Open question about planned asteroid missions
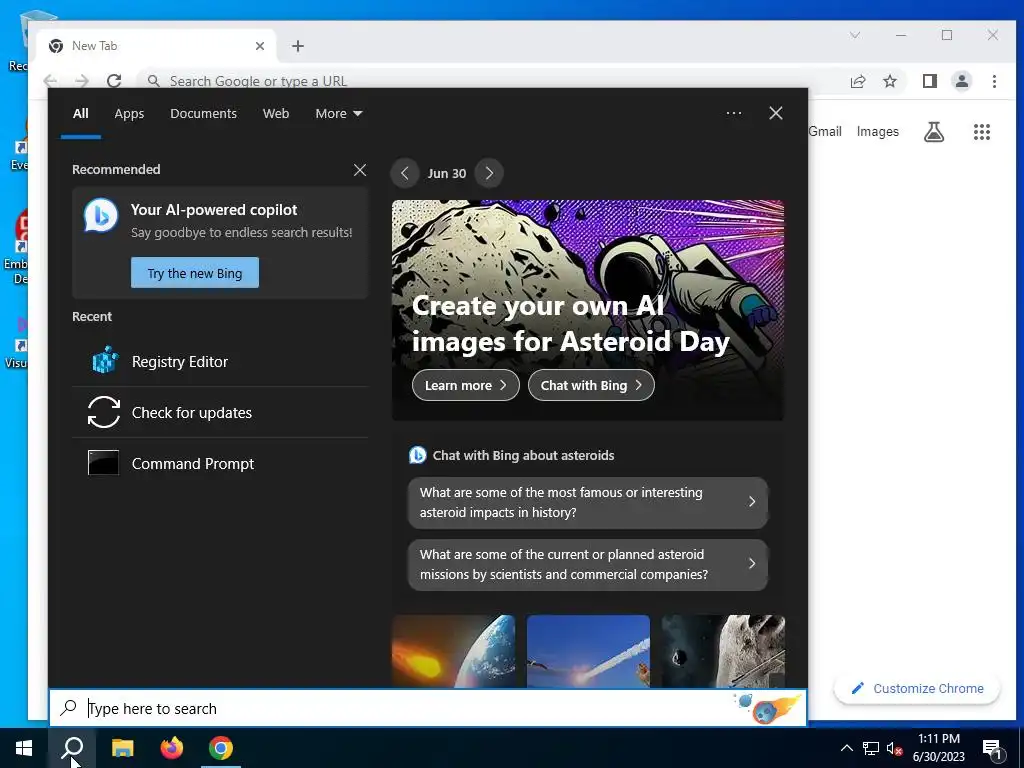Screen dimensions: 1024x768 [588, 564]
